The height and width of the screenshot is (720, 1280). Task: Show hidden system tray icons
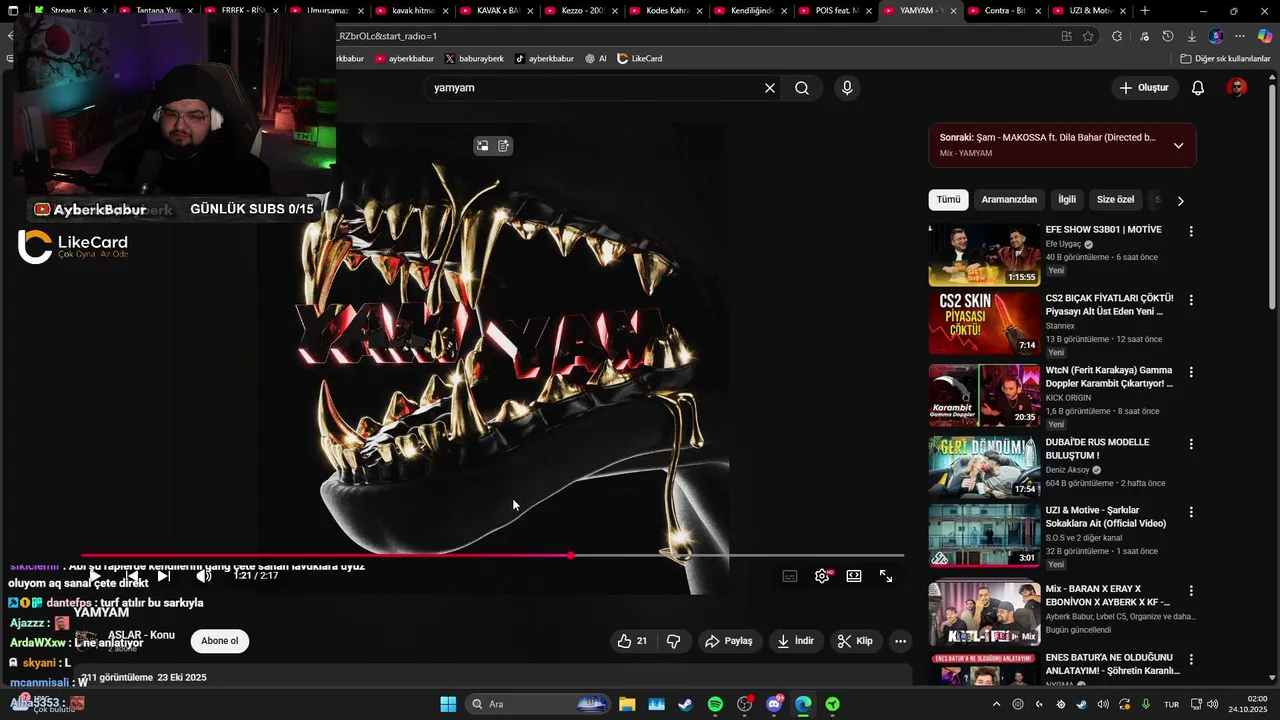[998, 704]
